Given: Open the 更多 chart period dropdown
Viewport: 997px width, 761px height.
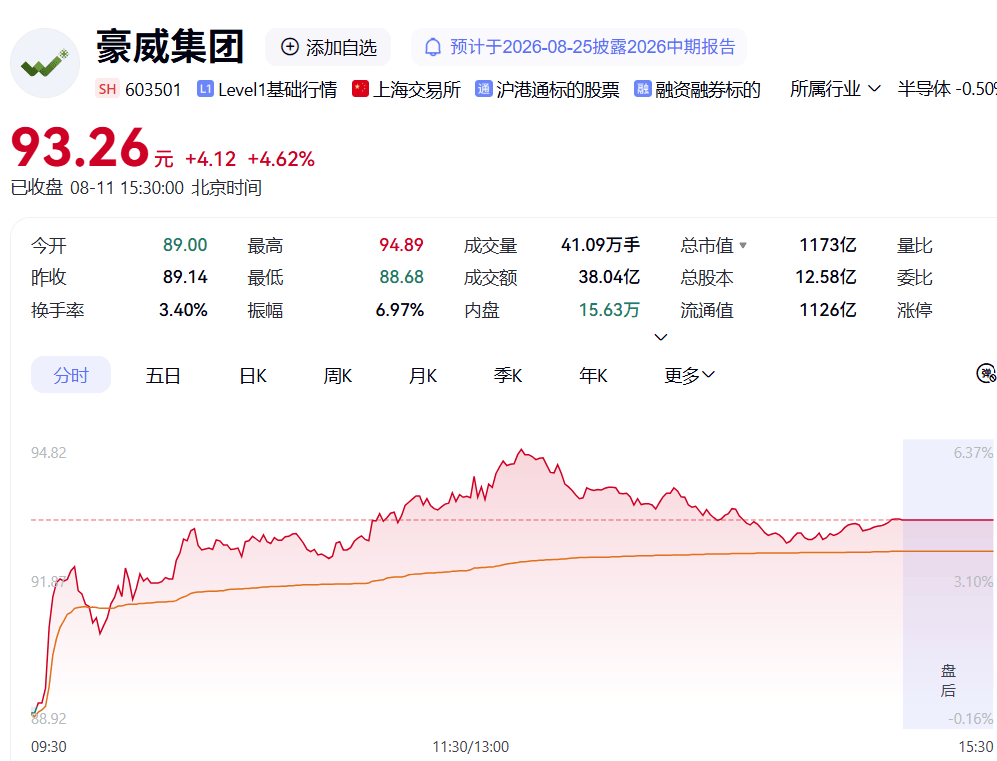Looking at the screenshot, I should point(689,376).
